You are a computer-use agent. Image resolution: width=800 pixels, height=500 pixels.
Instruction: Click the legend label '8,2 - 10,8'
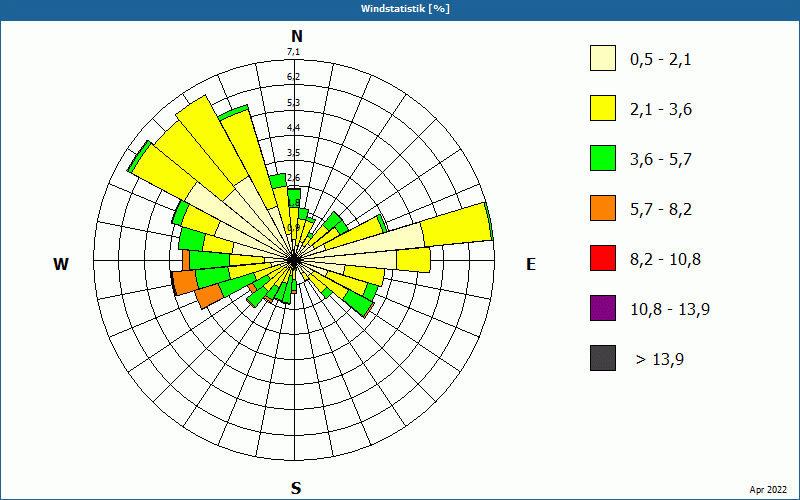click(x=665, y=260)
